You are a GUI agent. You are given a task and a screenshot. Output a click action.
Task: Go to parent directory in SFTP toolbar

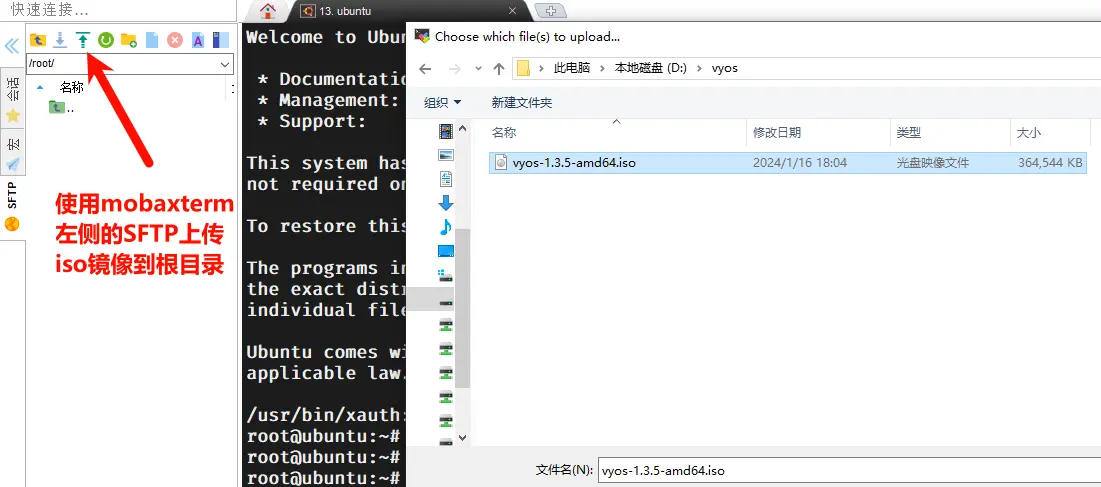click(x=38, y=40)
